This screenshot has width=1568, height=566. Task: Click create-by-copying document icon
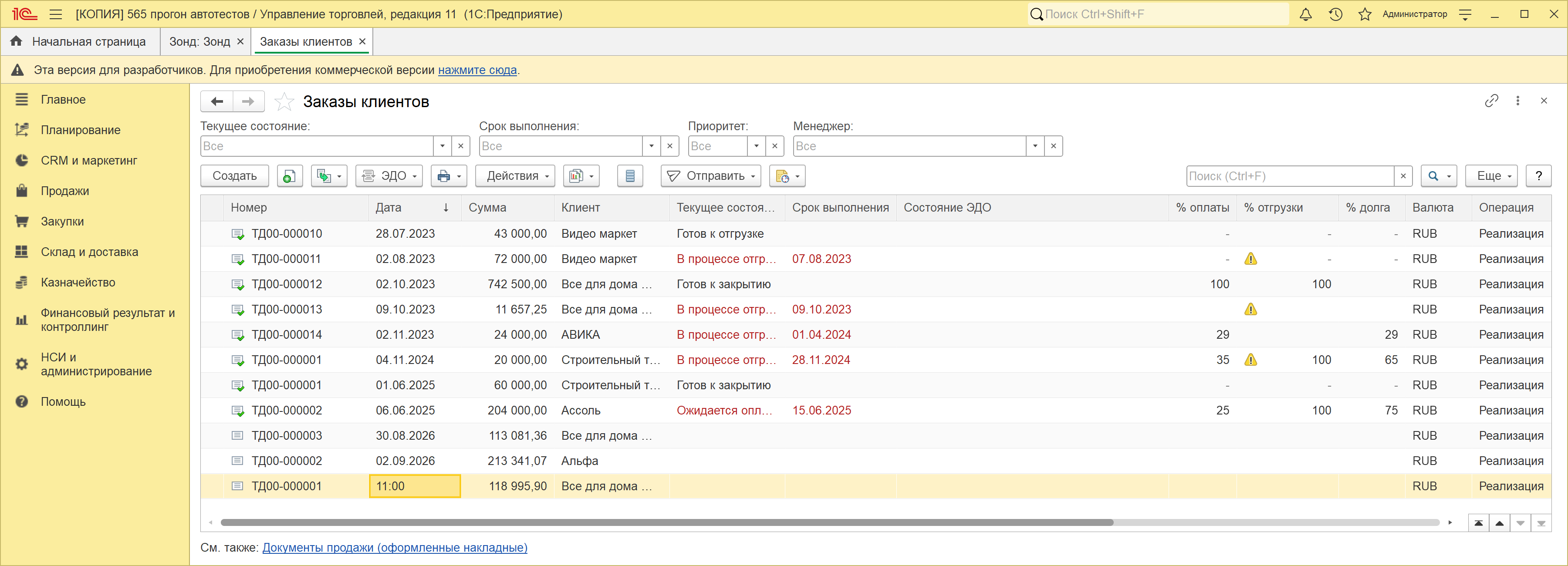coord(290,176)
